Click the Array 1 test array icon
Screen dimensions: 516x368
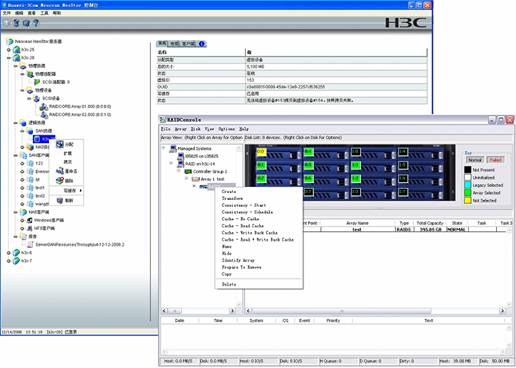(196, 179)
